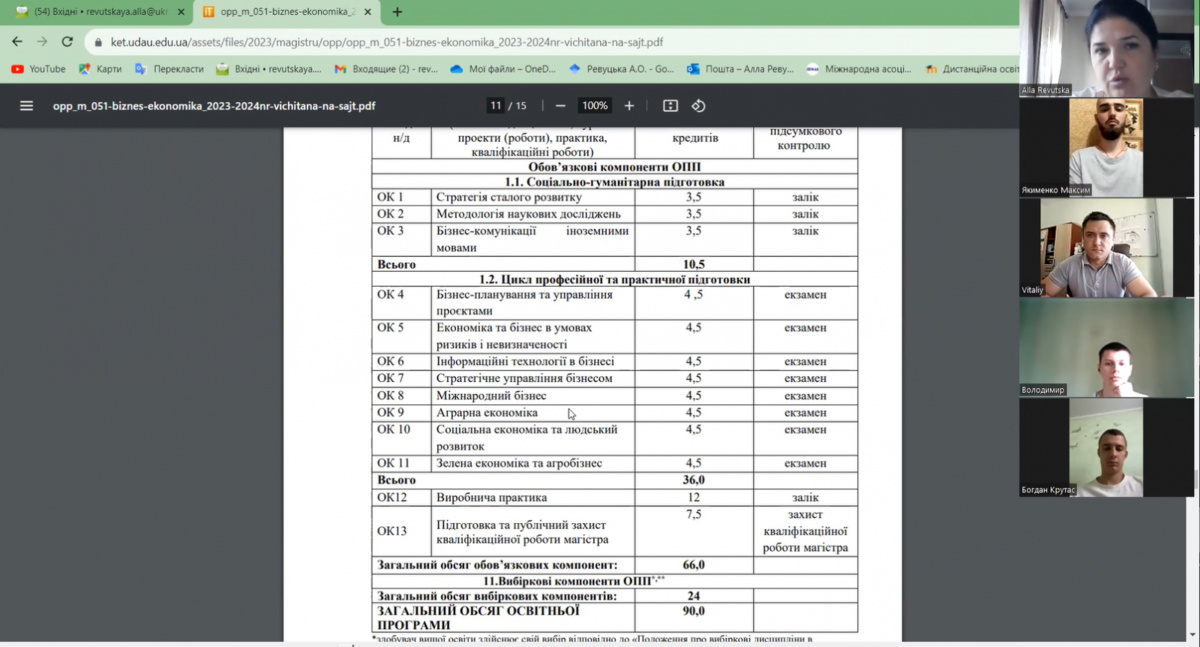
Task: Open the Пошта – Алла Реву bookmark
Action: (740, 69)
